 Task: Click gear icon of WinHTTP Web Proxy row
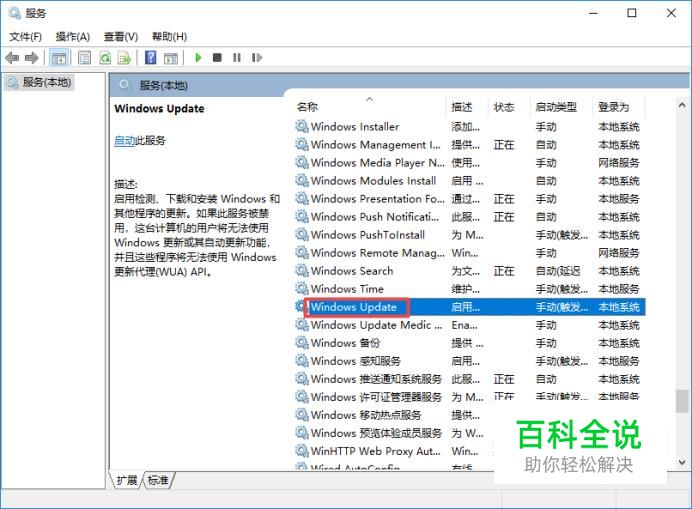302,451
